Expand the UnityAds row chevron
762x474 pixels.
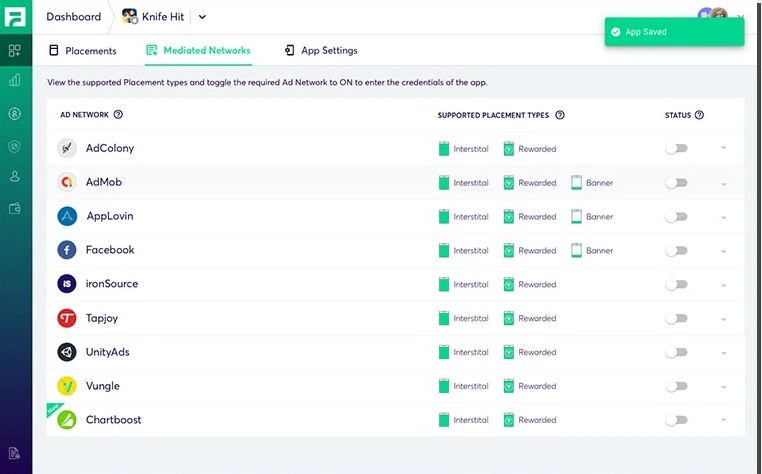tap(724, 353)
